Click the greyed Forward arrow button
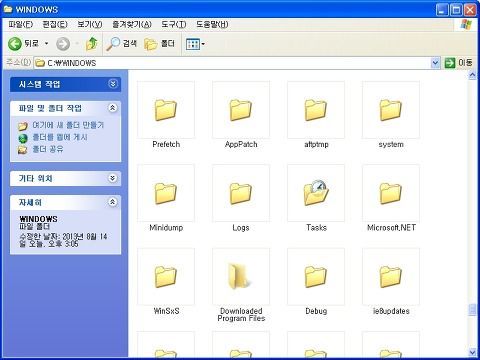The height and width of the screenshot is (360, 480). 63,44
